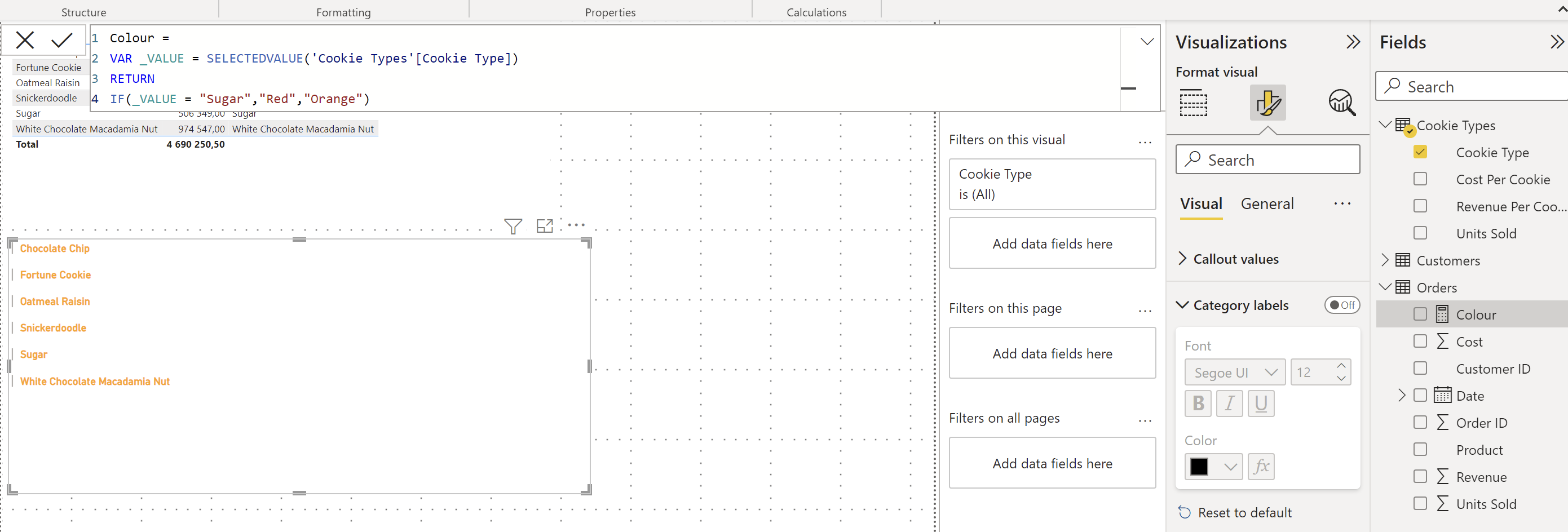Open more options next to General tab
1568x532 pixels.
[1342, 204]
